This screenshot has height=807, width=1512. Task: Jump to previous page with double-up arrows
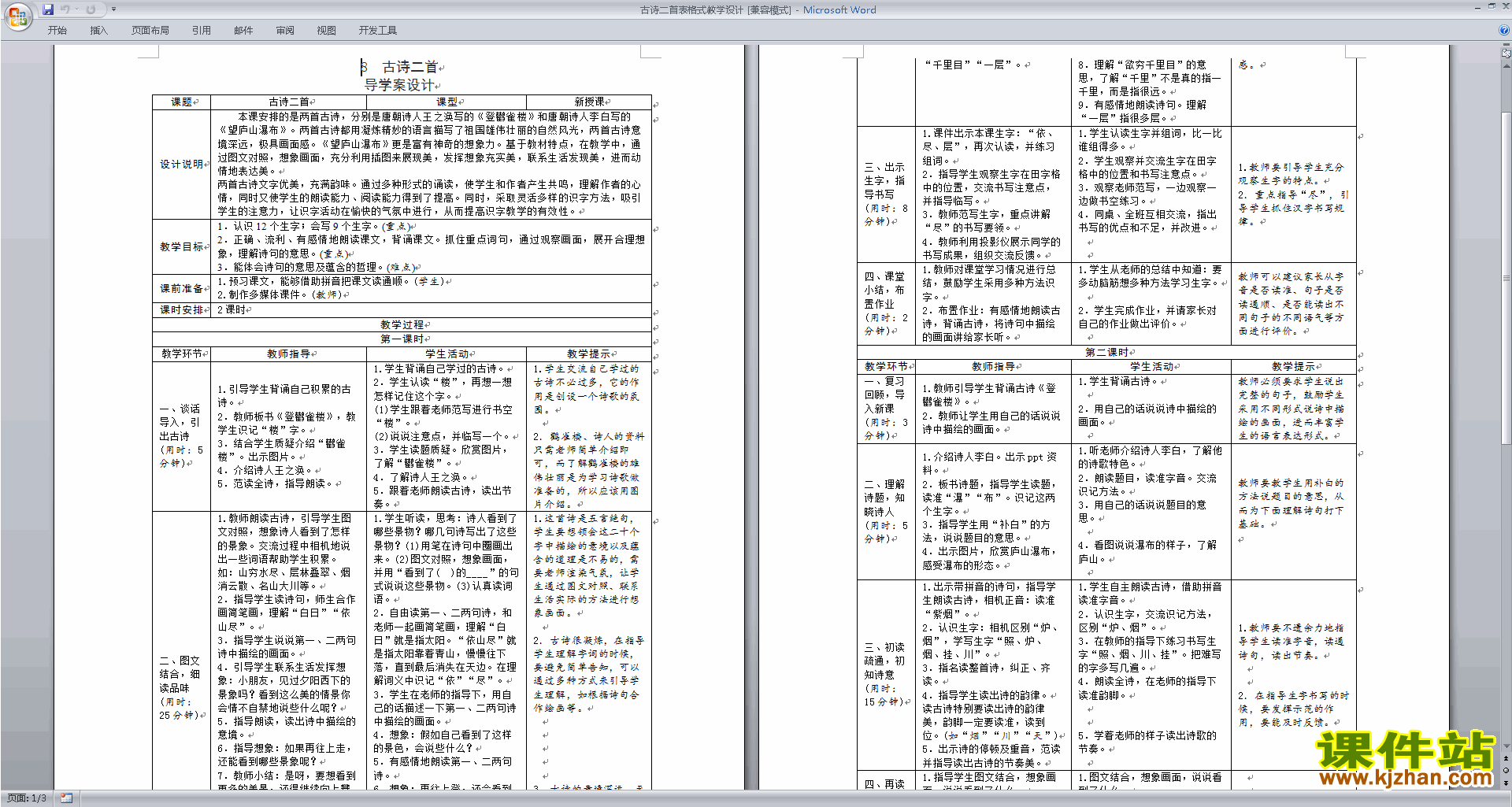coord(1506,759)
